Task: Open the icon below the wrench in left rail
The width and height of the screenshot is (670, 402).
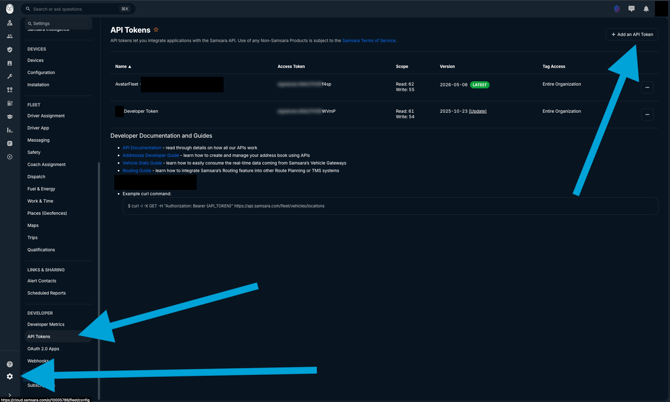Action: 9,90
